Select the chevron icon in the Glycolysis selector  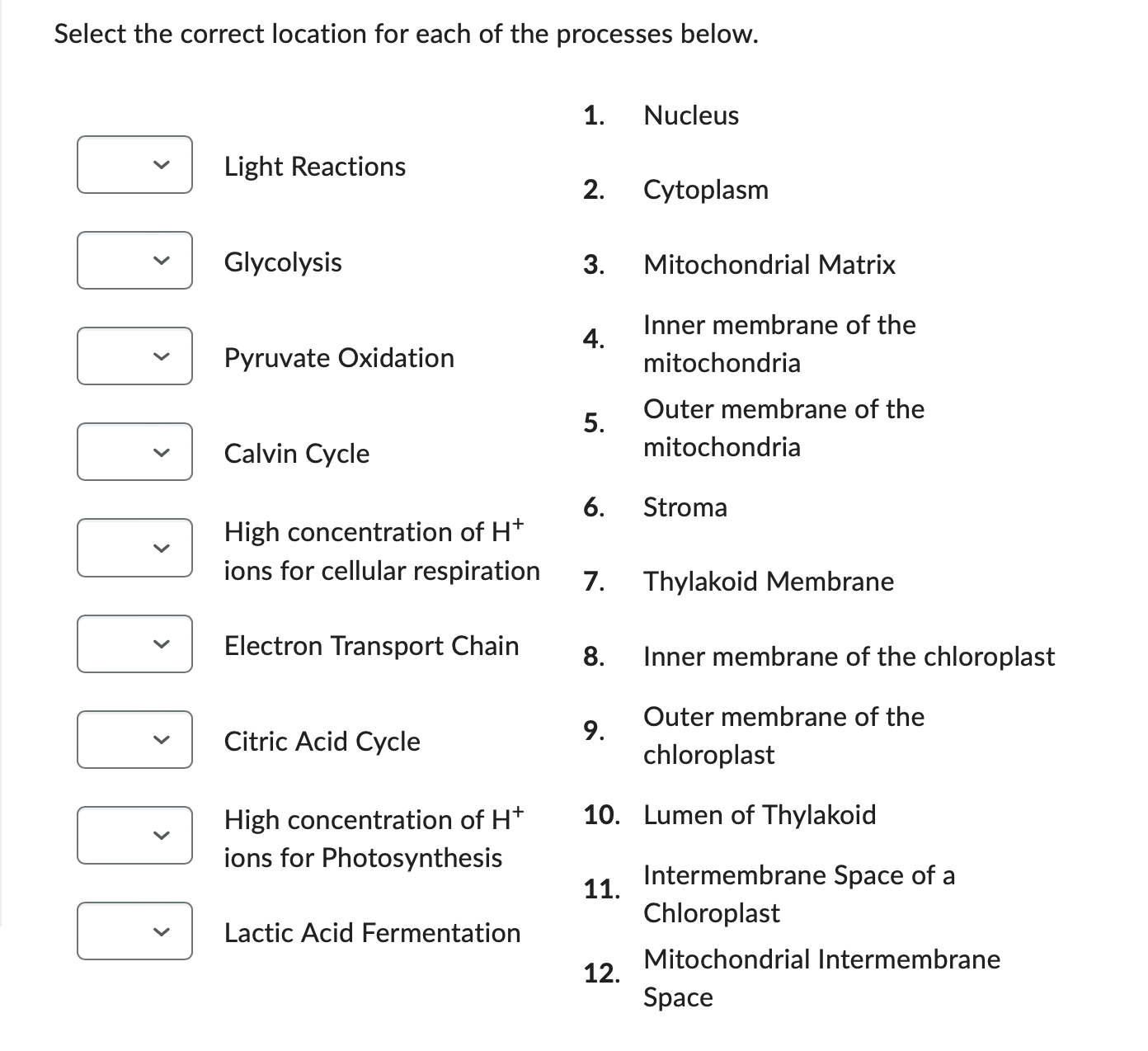(x=162, y=261)
